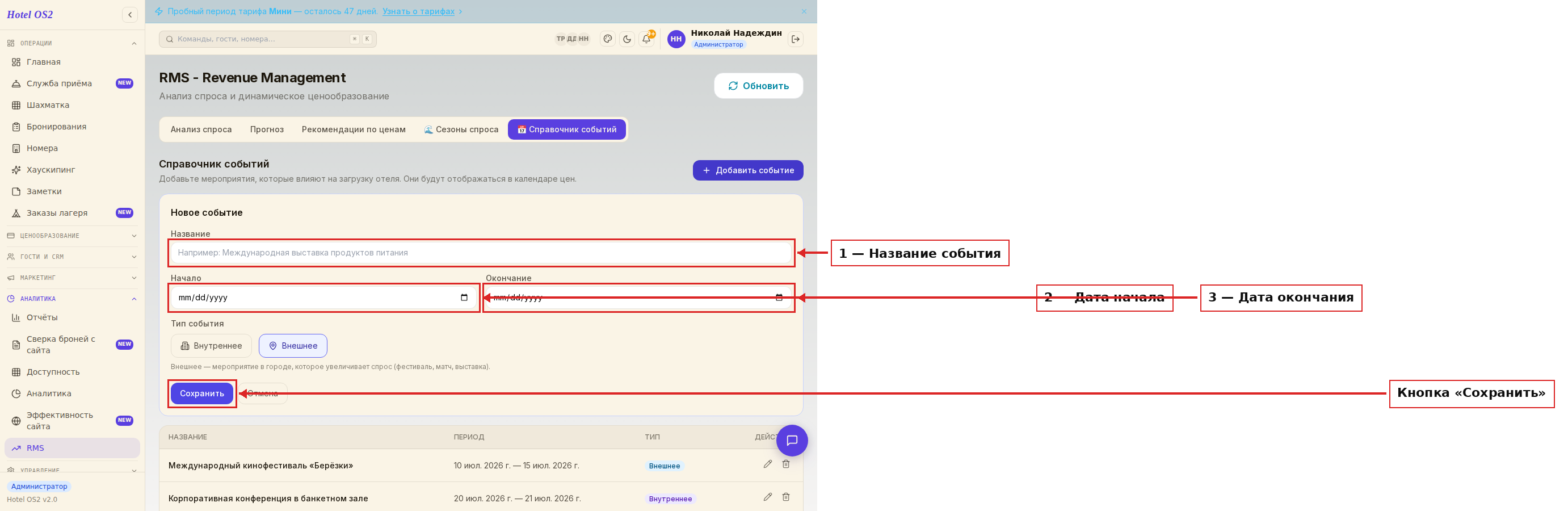Image resolution: width=1568 pixels, height=511 pixels.
Task: Select RMS in the sidebar
Action: pyautogui.click(x=73, y=449)
